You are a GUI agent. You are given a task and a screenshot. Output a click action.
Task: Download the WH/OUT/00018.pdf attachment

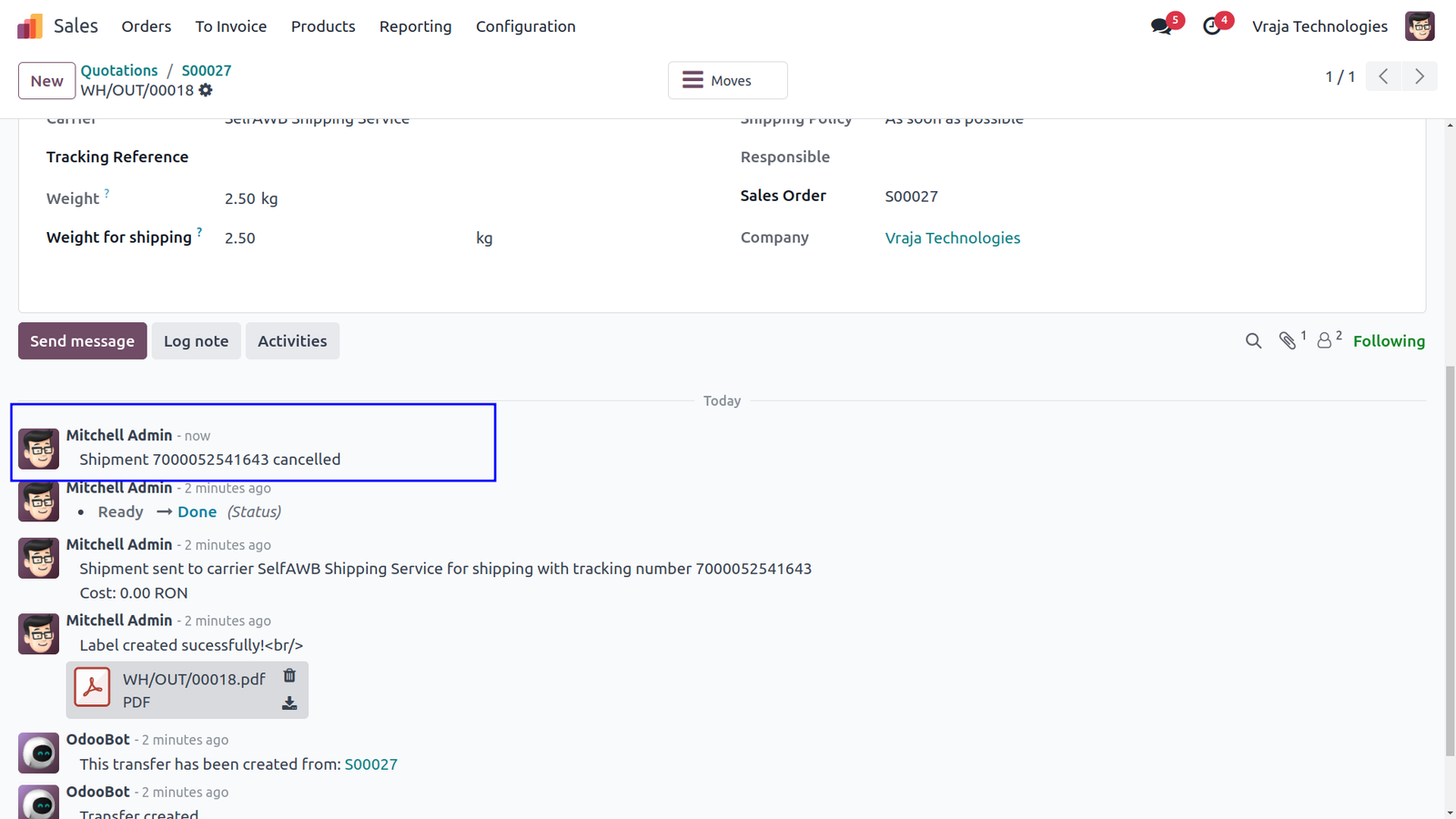289,703
